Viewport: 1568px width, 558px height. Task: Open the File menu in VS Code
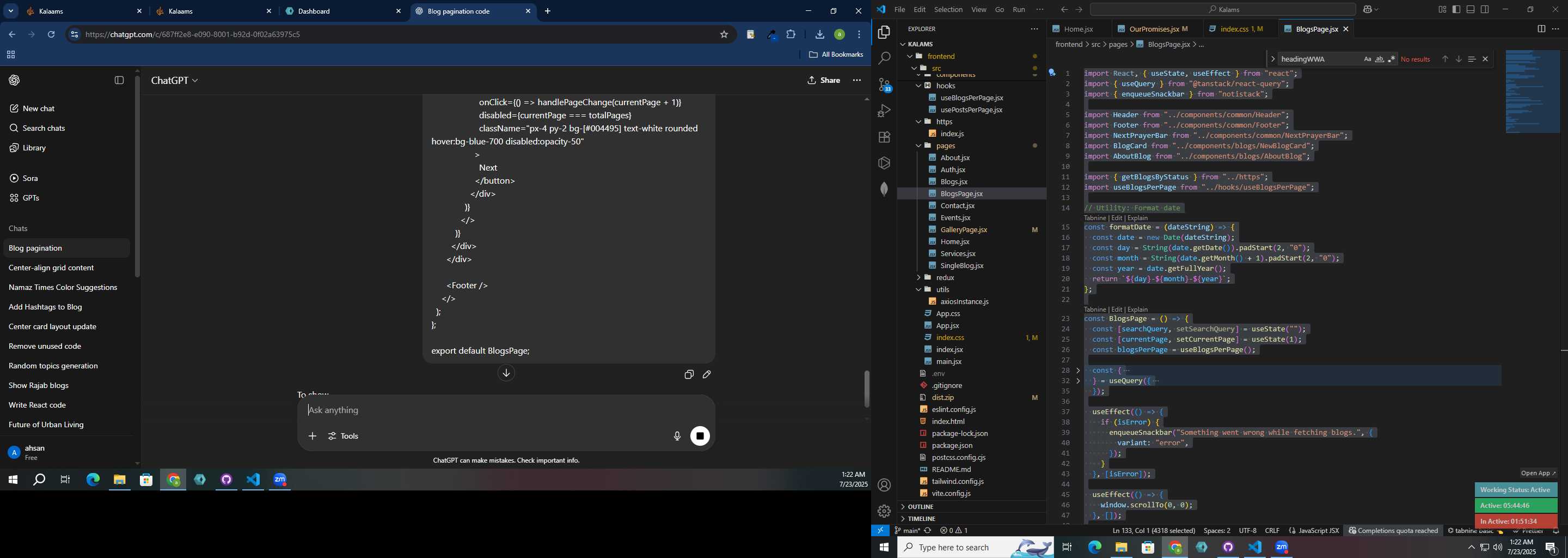pos(899,10)
